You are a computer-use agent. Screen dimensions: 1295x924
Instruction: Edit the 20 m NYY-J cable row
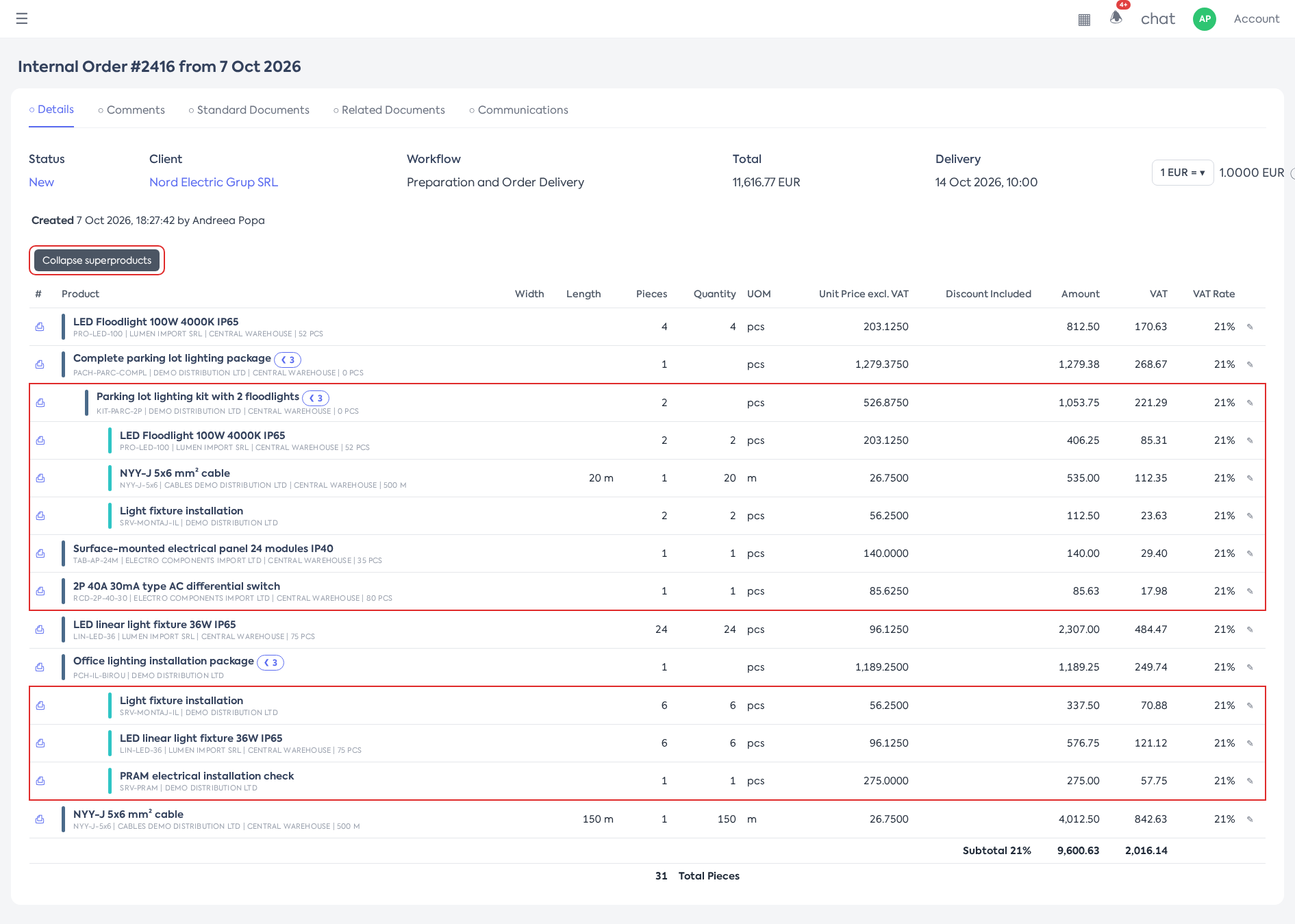click(1250, 478)
